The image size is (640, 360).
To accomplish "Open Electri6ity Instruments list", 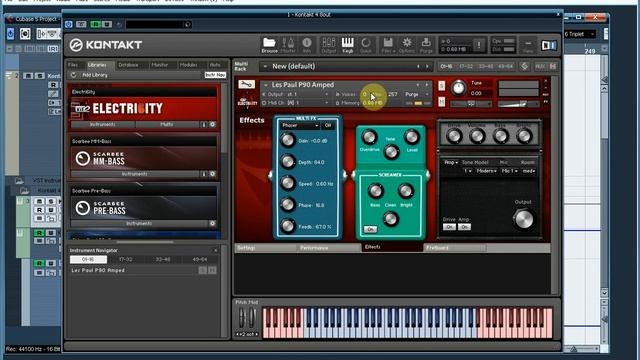I will pos(102,124).
